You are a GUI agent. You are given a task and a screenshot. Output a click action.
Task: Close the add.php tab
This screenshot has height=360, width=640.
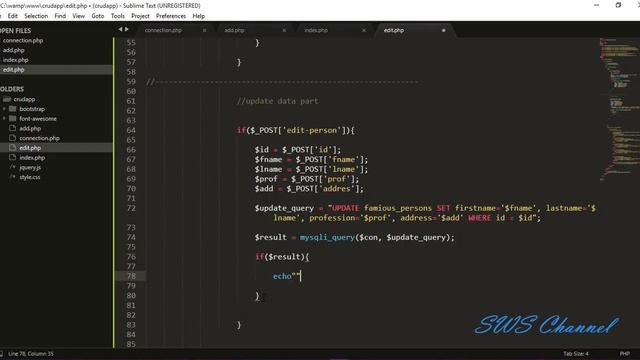(x=284, y=30)
